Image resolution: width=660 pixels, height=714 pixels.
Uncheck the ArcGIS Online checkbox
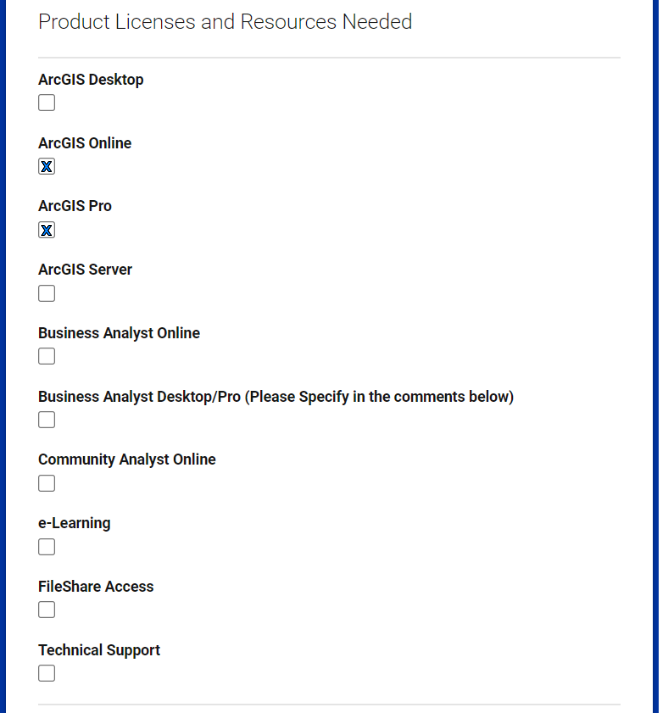[46, 166]
